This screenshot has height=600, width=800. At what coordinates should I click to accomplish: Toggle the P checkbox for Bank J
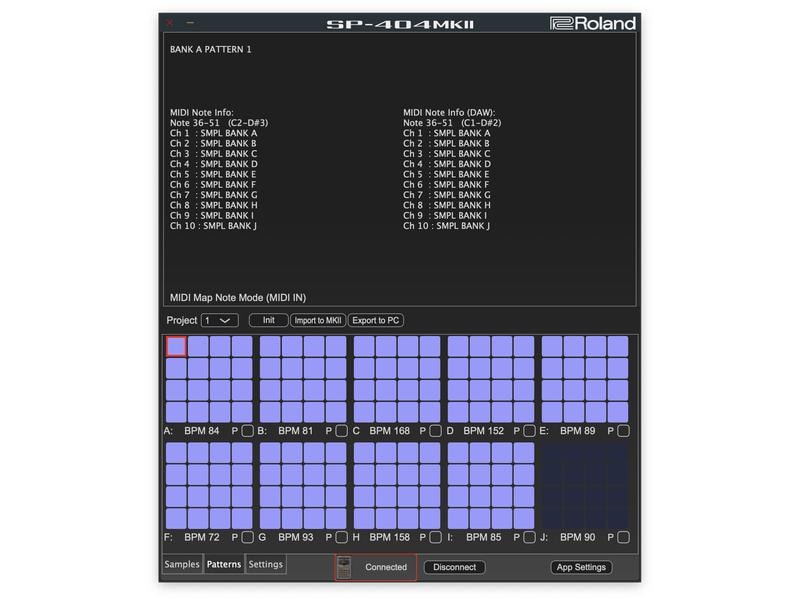[x=623, y=537]
